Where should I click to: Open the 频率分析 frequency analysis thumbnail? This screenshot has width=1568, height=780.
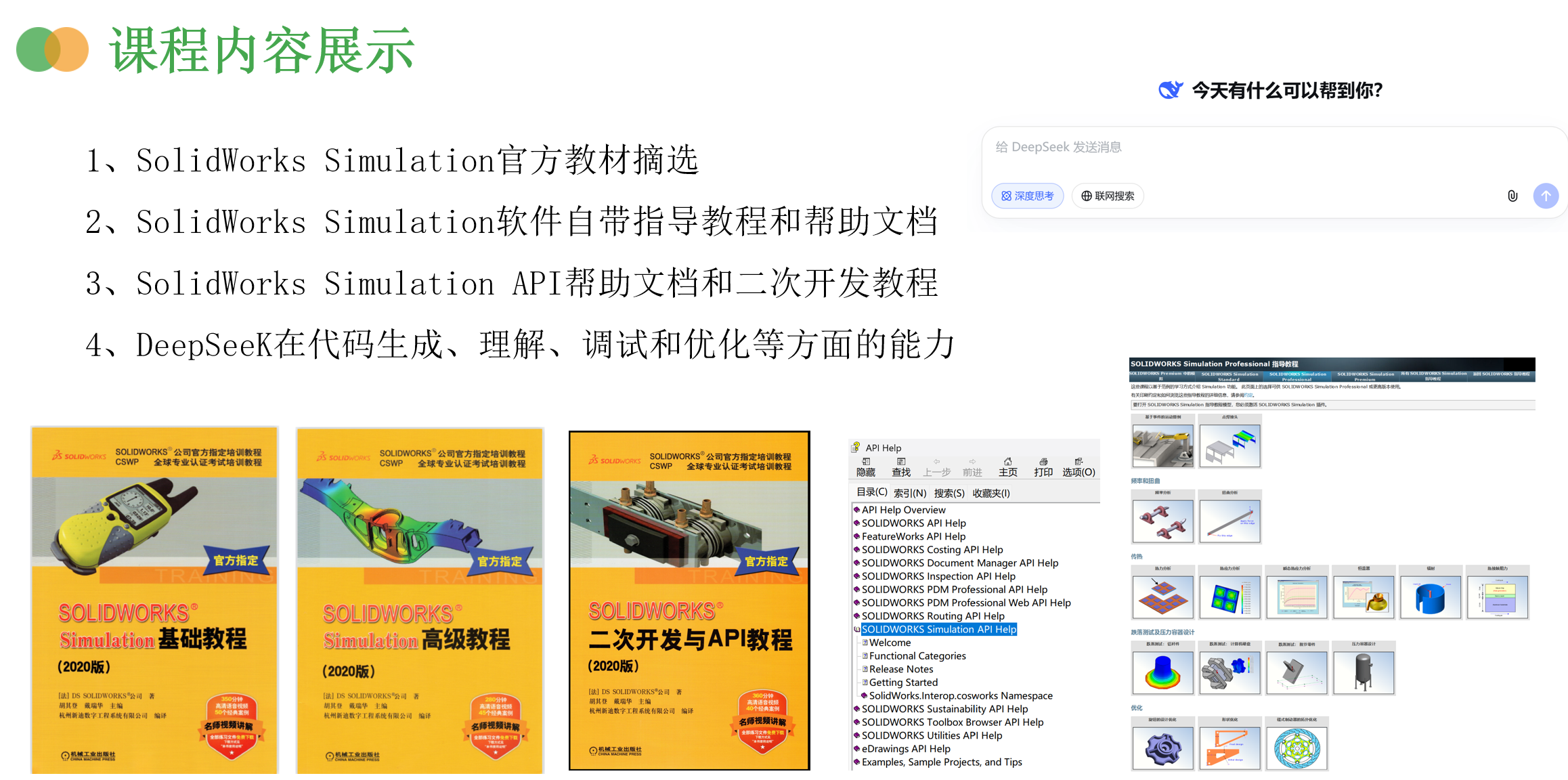(x=1162, y=521)
